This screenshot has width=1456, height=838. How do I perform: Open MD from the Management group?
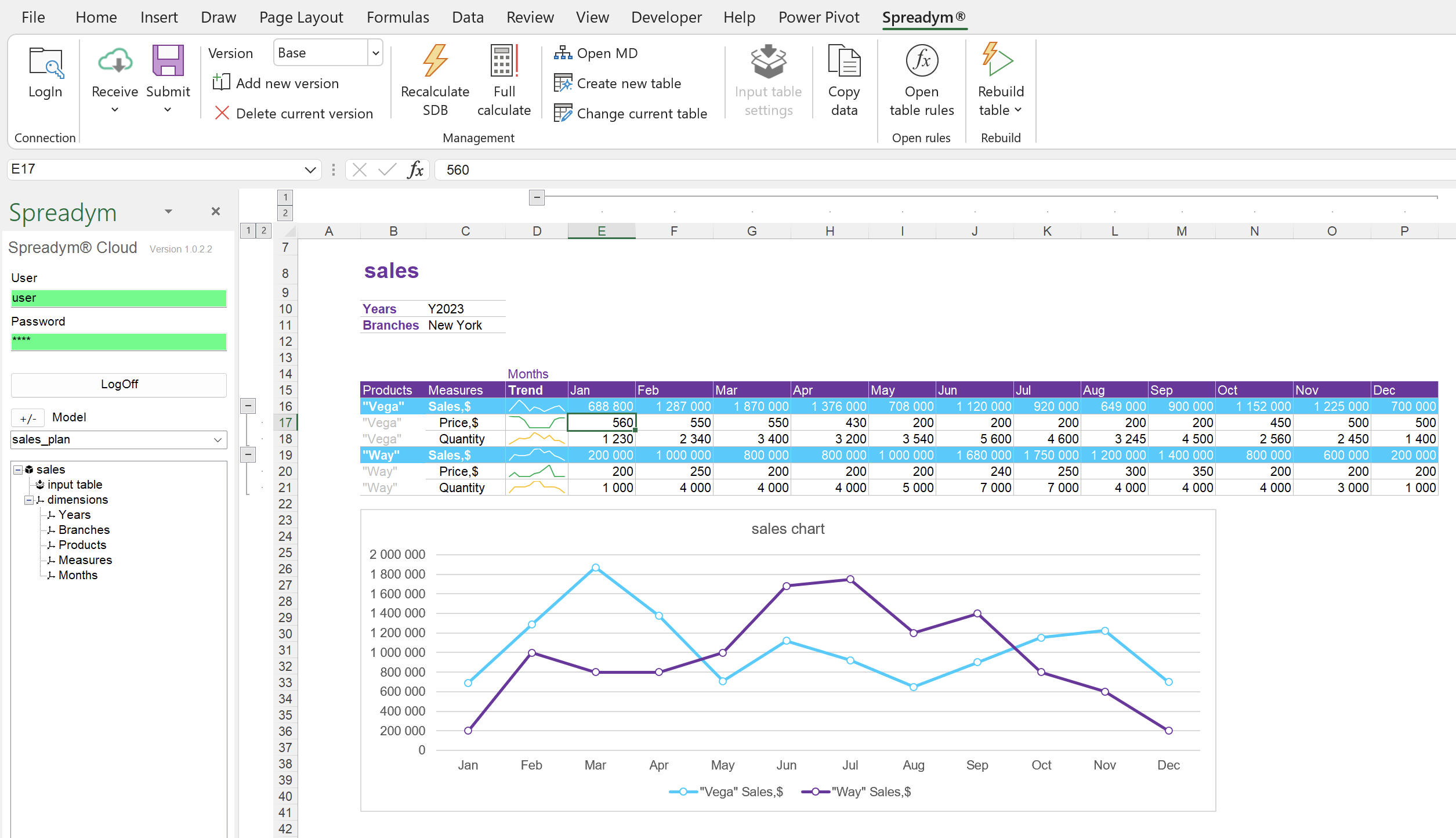[596, 53]
